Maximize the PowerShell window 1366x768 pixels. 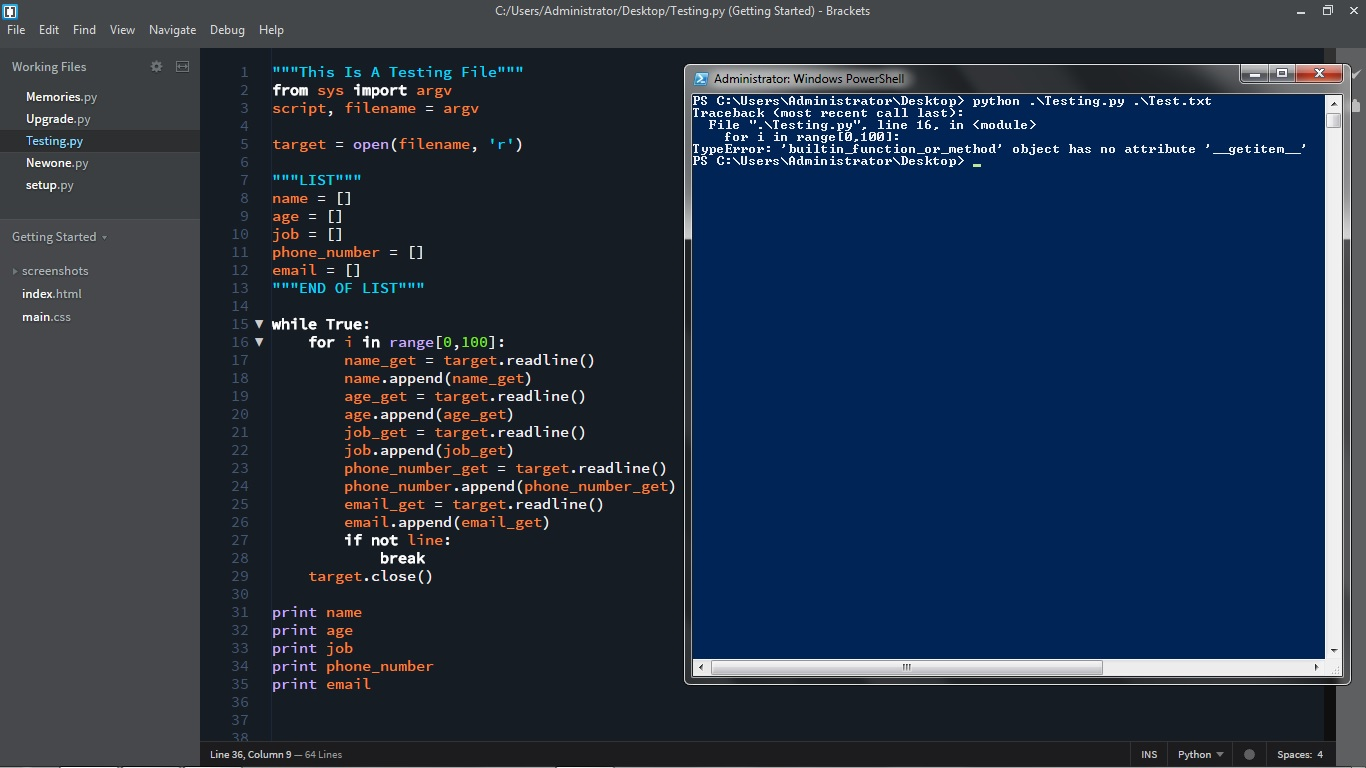pyautogui.click(x=1282, y=73)
